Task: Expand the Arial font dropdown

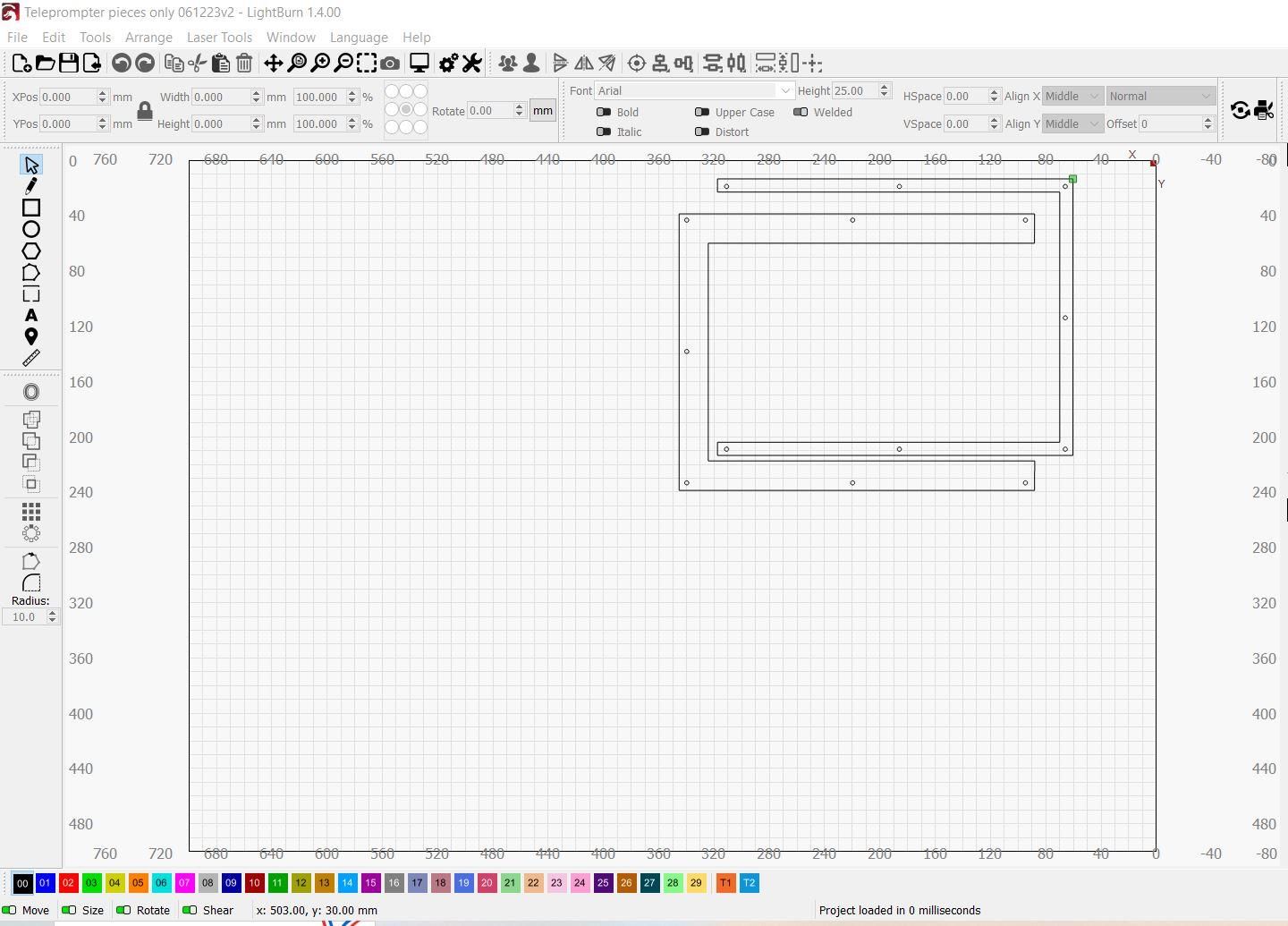Action: 694,90
